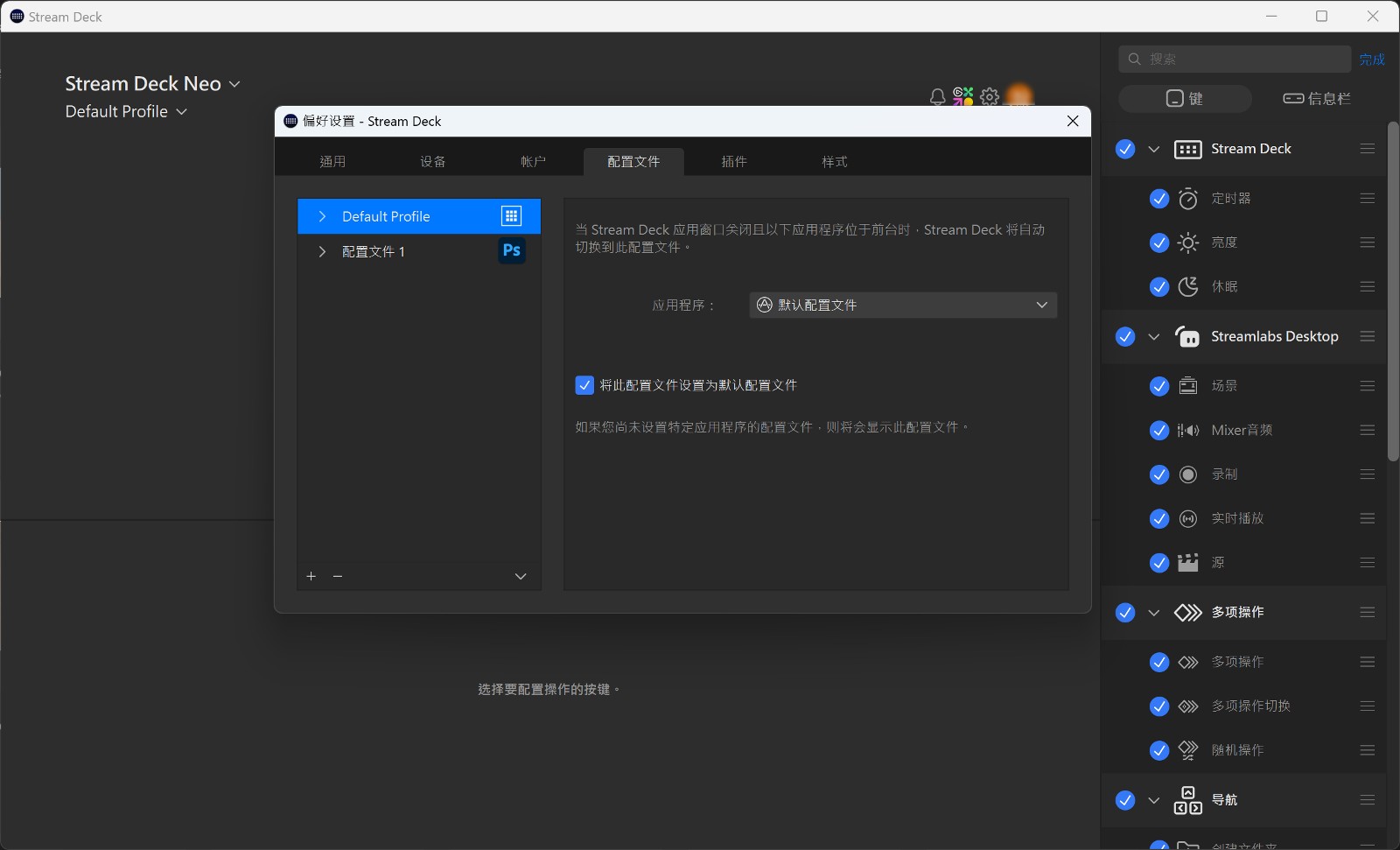Open the Stream Deck Neo device dropdown

152,84
